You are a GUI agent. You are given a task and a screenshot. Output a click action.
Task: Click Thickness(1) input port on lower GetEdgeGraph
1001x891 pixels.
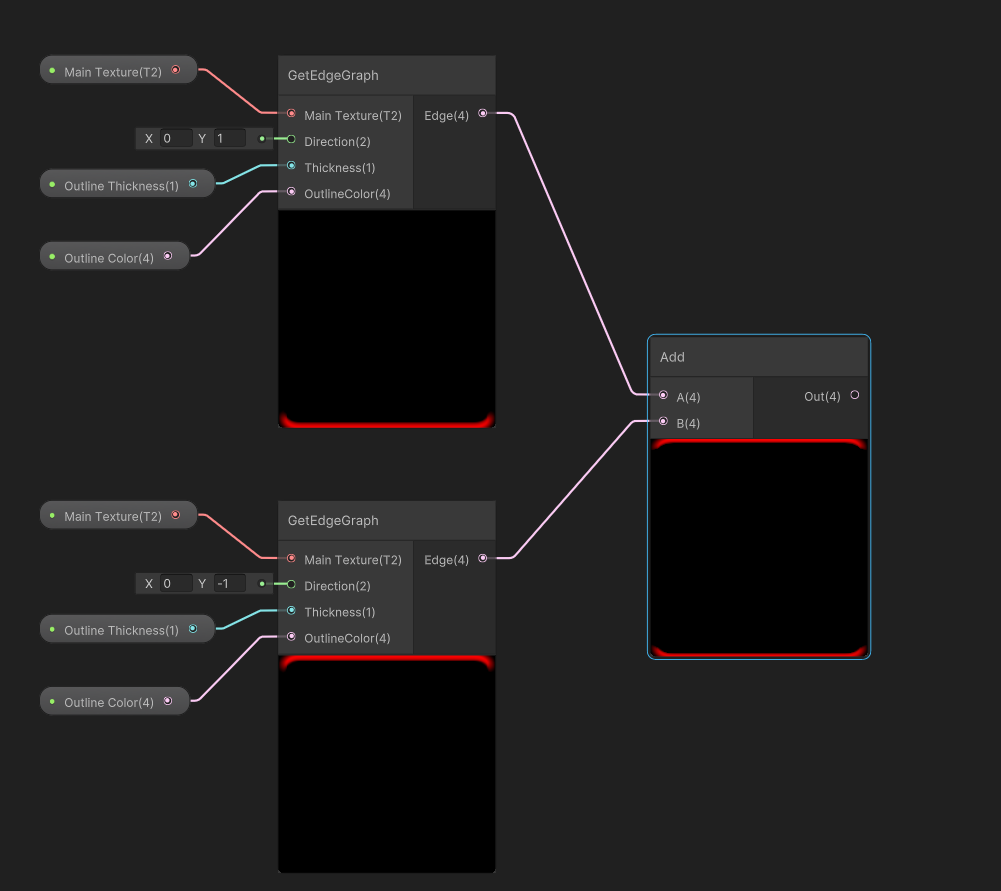pyautogui.click(x=291, y=611)
